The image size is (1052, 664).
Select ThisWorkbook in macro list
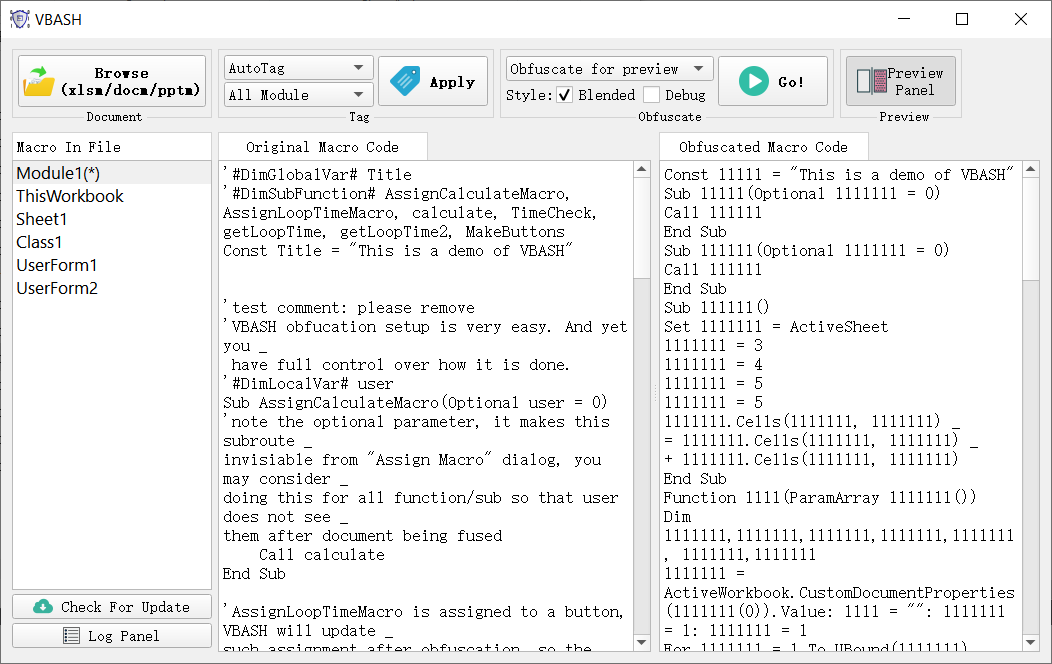pos(111,196)
